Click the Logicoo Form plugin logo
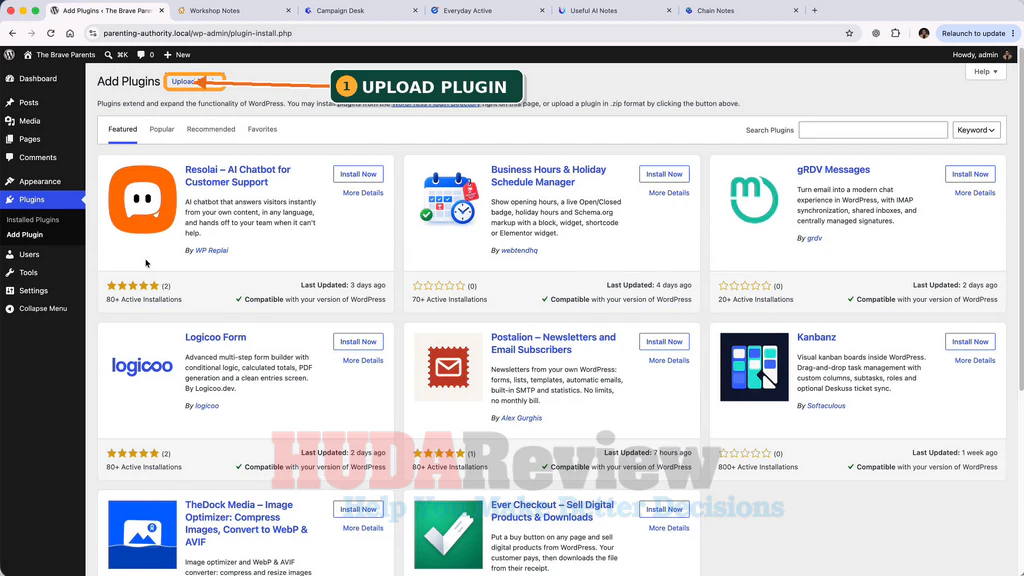The image size is (1024, 576). pyautogui.click(x=142, y=367)
